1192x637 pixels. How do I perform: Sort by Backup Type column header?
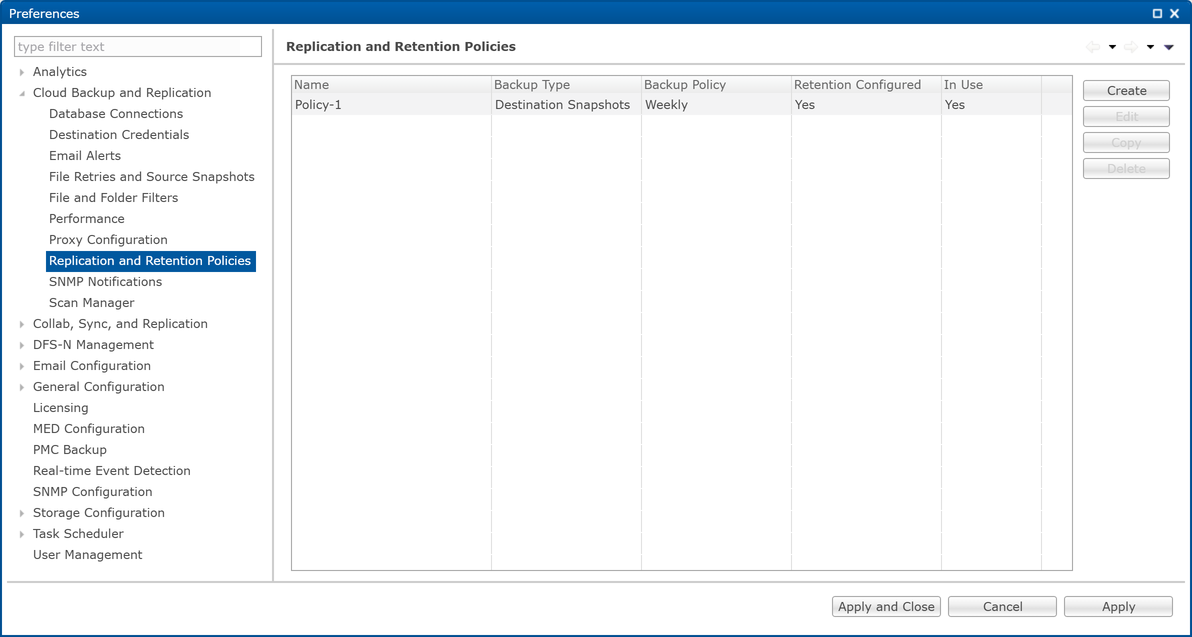566,85
